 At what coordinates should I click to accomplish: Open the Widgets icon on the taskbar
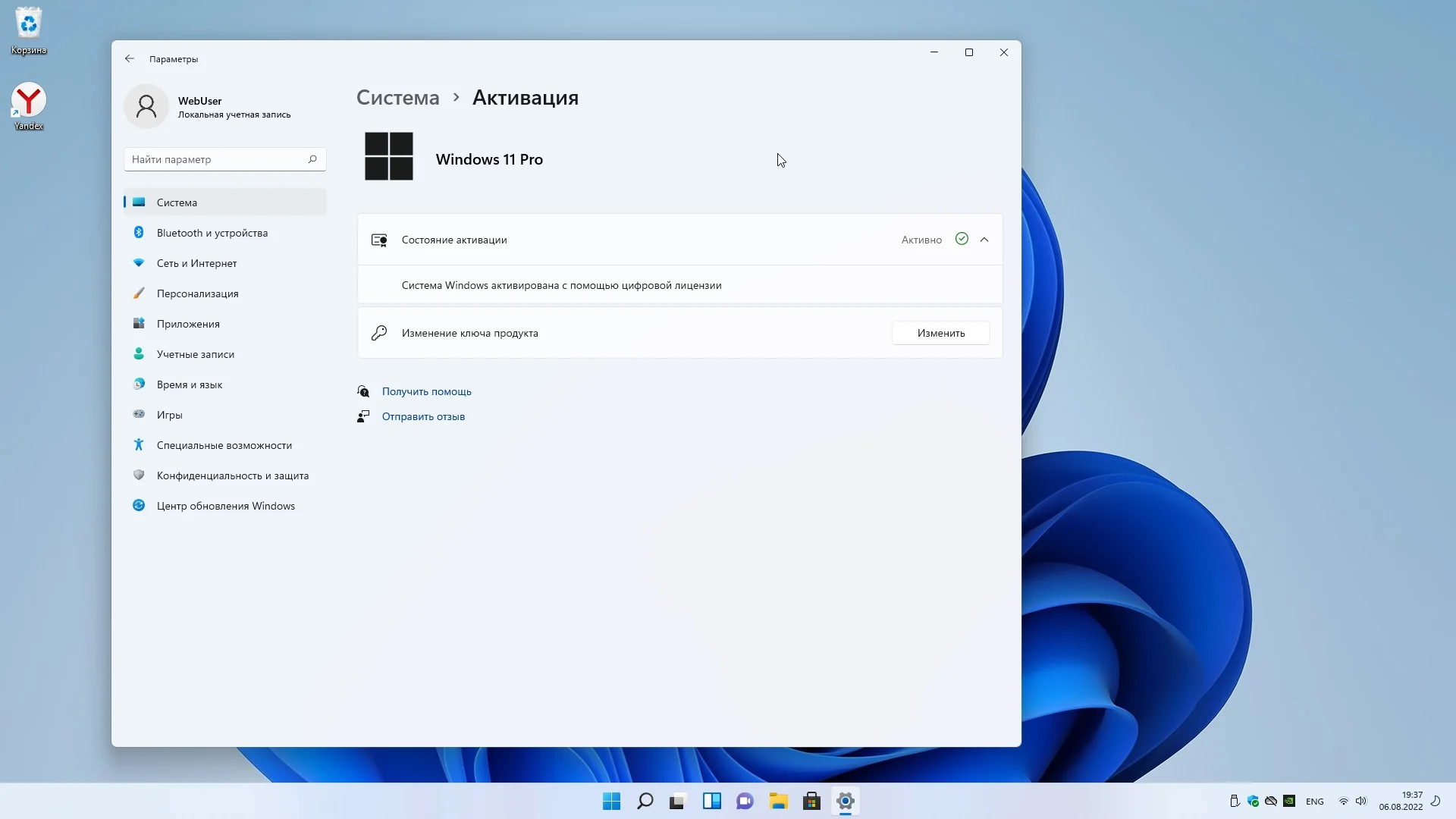(711, 802)
